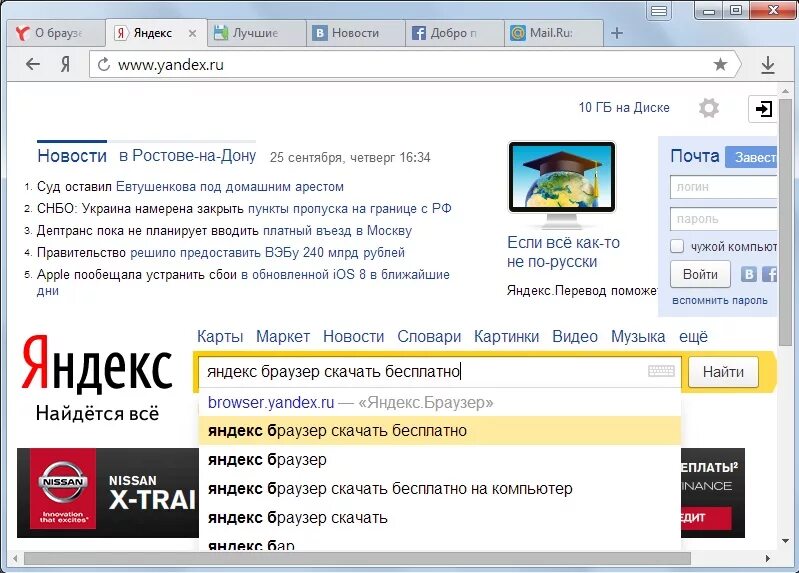The image size is (799, 573).
Task: Select suggestion "скачать бесплатно на компьютер"
Action: (440, 489)
